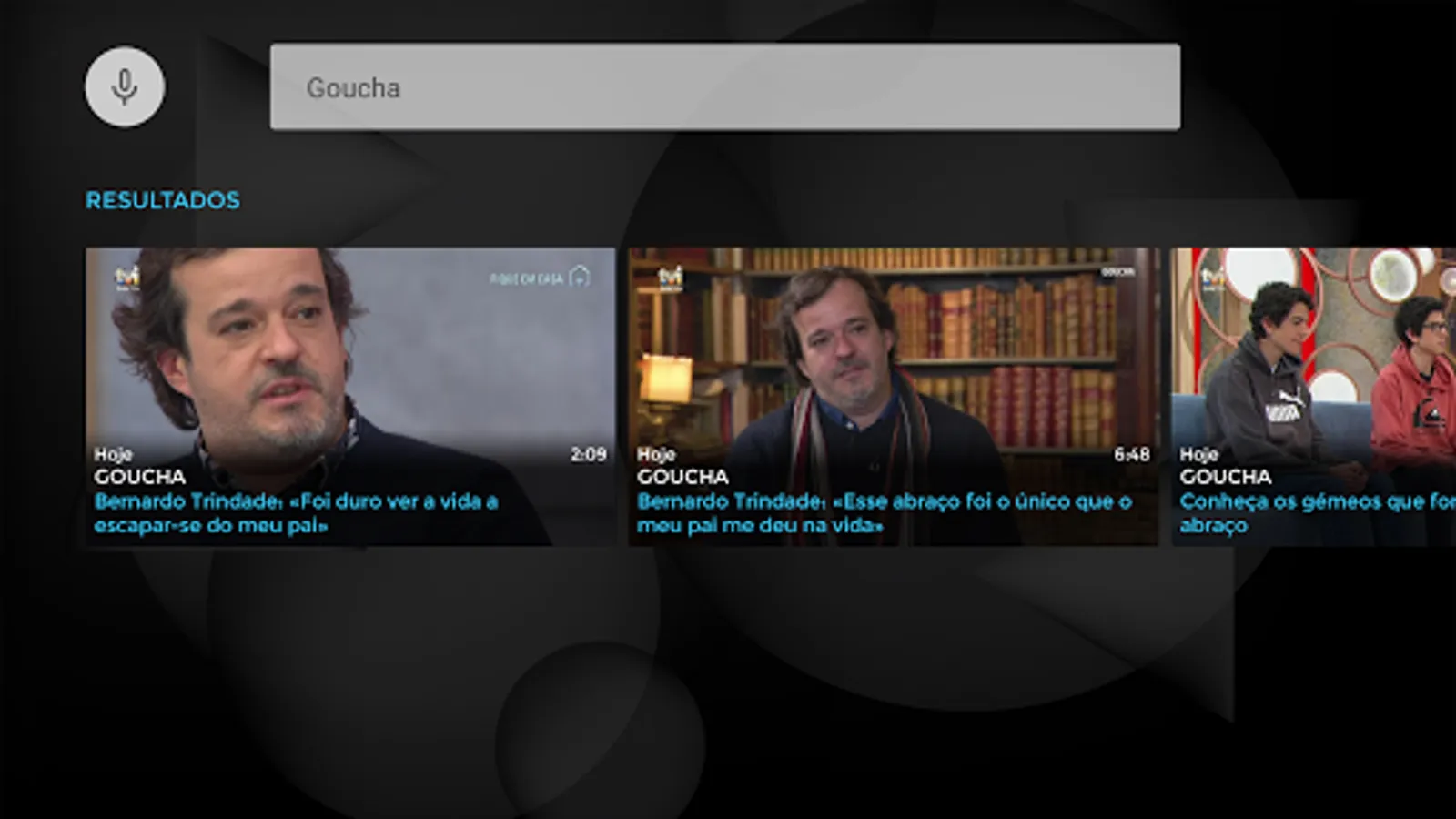Viewport: 1456px width, 819px height.
Task: Focus the Goucha search field
Action: click(724, 86)
